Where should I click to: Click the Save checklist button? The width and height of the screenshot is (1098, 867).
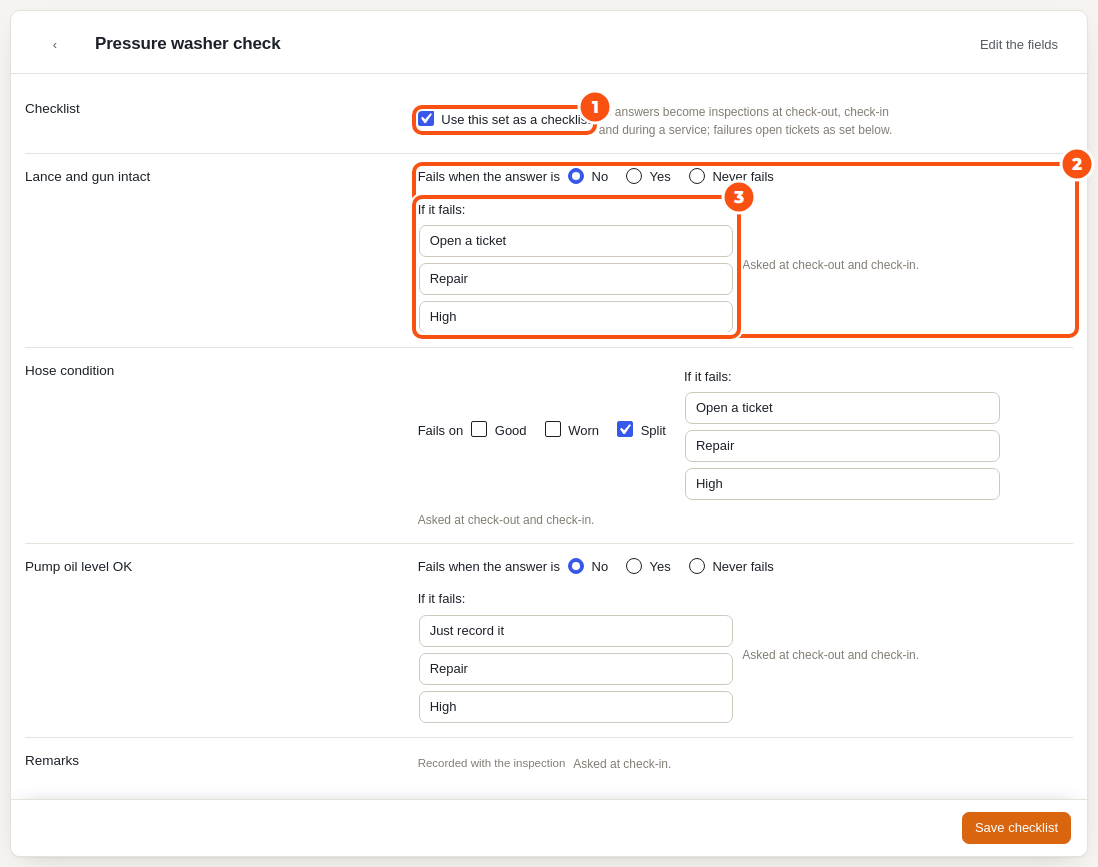1016,828
